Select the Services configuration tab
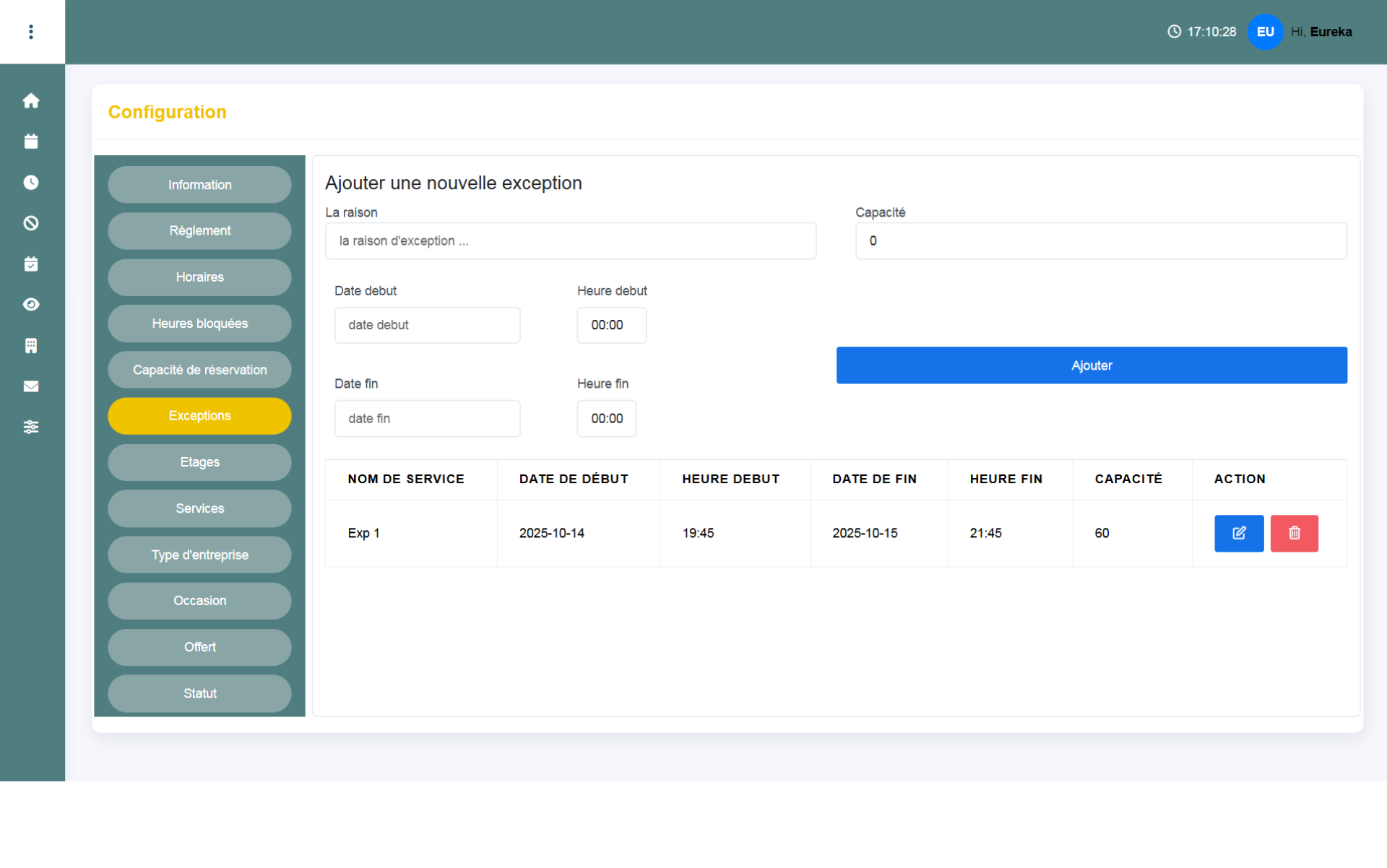Image resolution: width=1387 pixels, height=868 pixels. (x=199, y=508)
